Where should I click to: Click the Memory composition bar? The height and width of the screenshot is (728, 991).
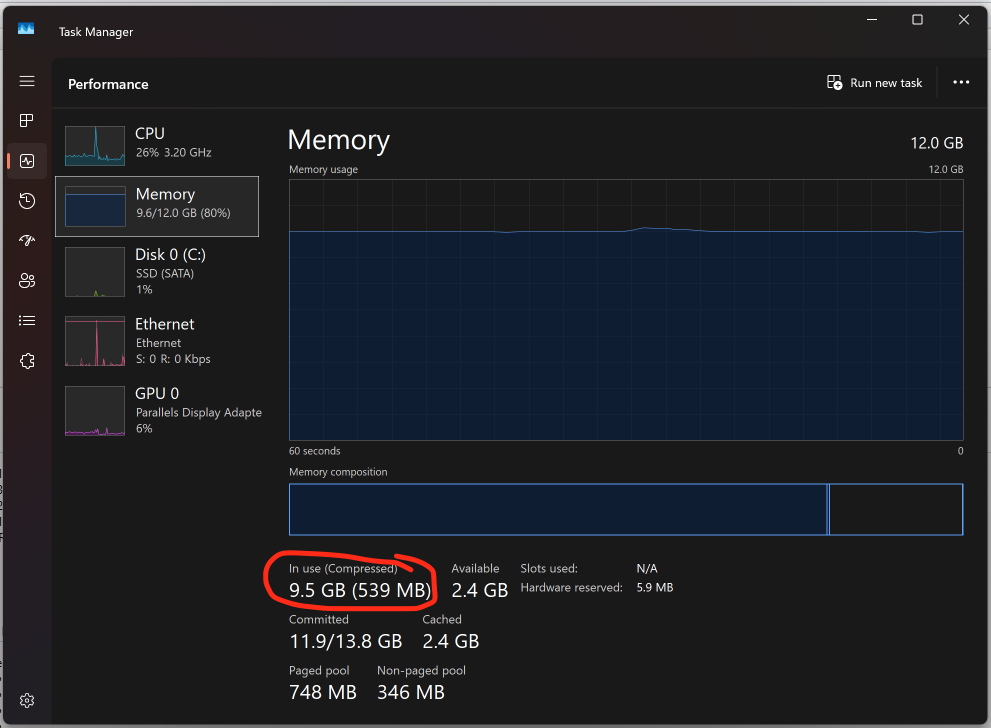[x=626, y=509]
